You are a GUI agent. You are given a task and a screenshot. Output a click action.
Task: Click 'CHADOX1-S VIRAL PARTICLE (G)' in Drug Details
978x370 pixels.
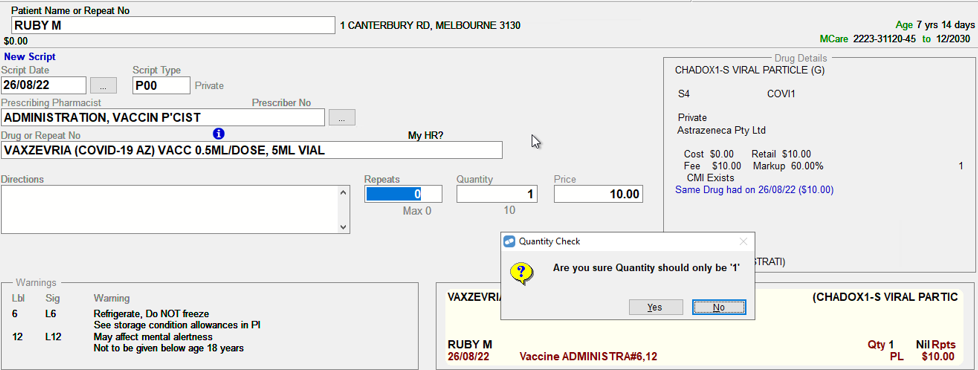[750, 71]
